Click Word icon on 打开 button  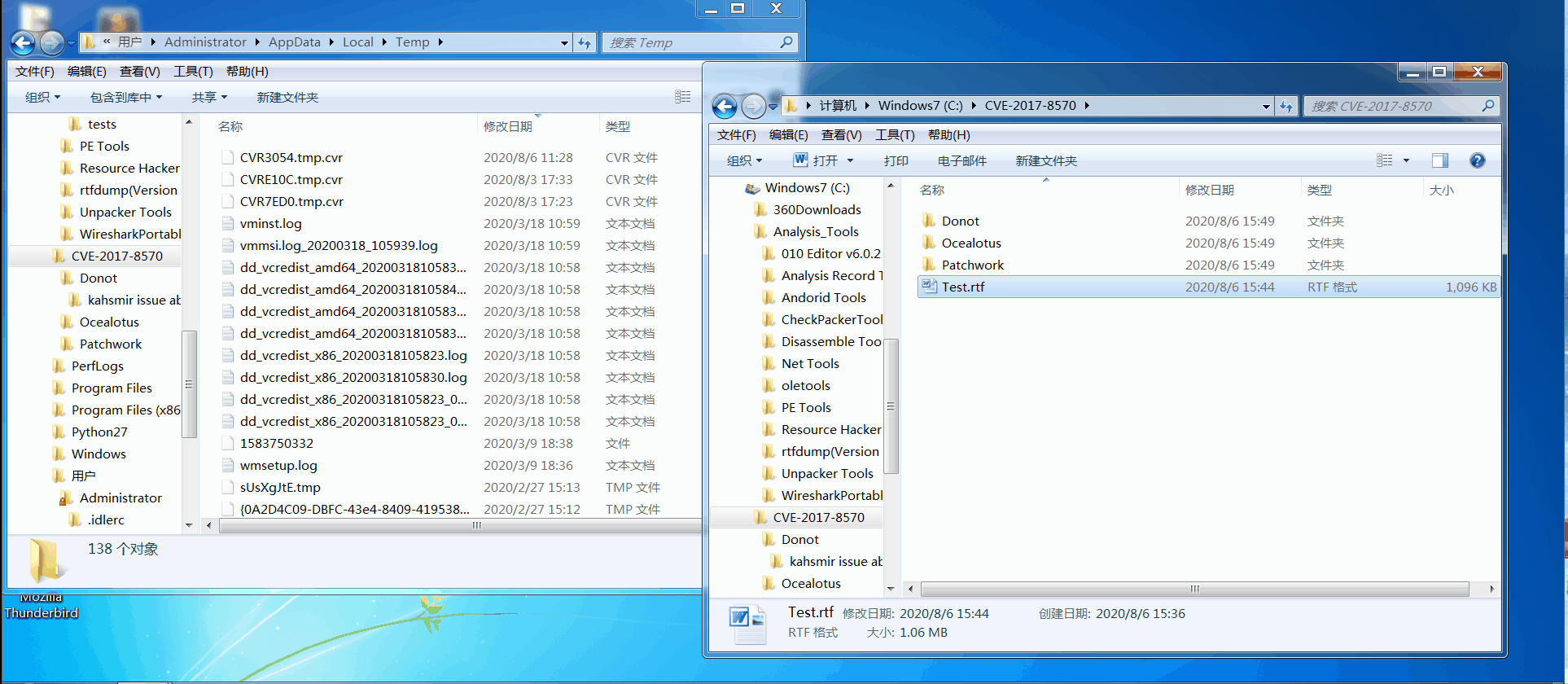pyautogui.click(x=800, y=160)
